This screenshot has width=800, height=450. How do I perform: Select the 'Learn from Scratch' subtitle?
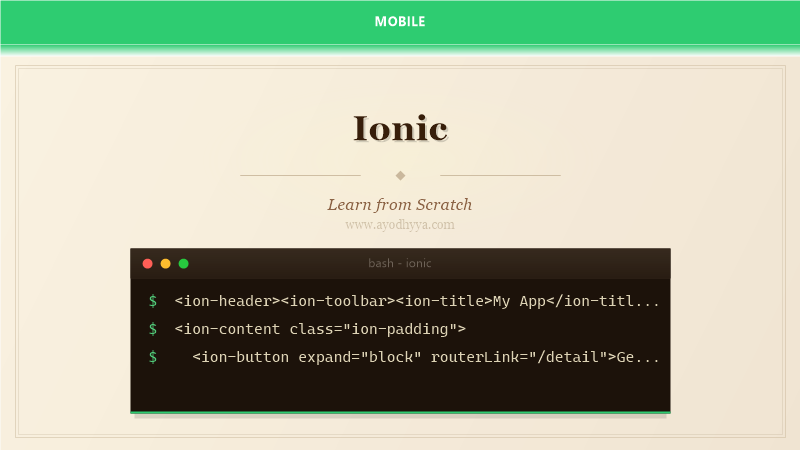point(399,205)
